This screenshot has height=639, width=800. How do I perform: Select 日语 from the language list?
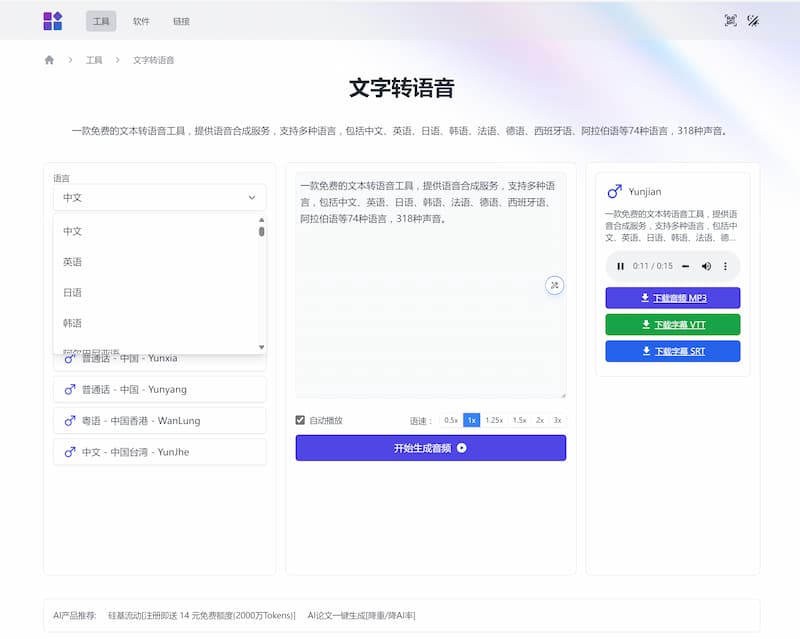tap(73, 293)
